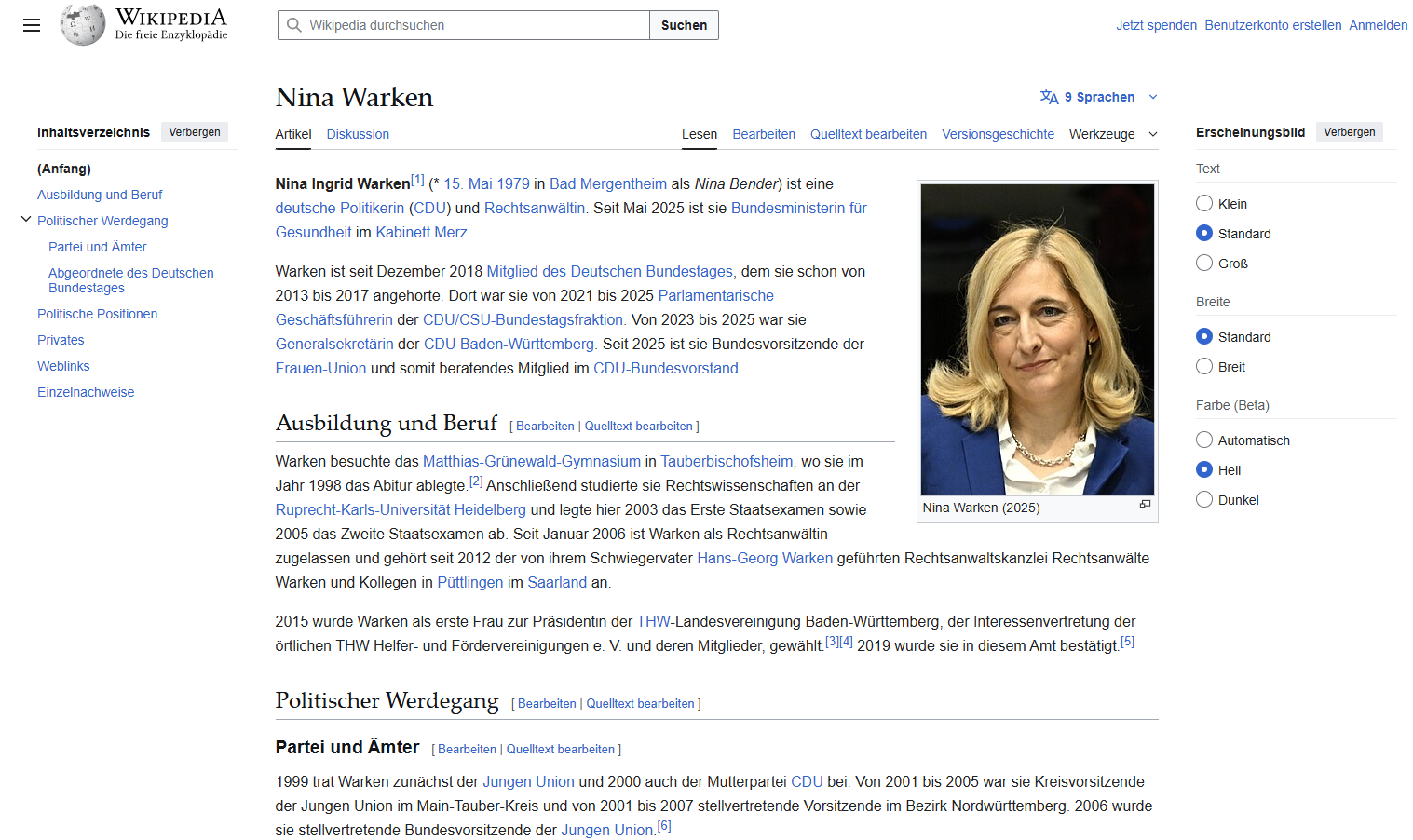Image resolution: width=1413 pixels, height=840 pixels.
Task: Open the Saarland link
Action: pyautogui.click(x=557, y=582)
